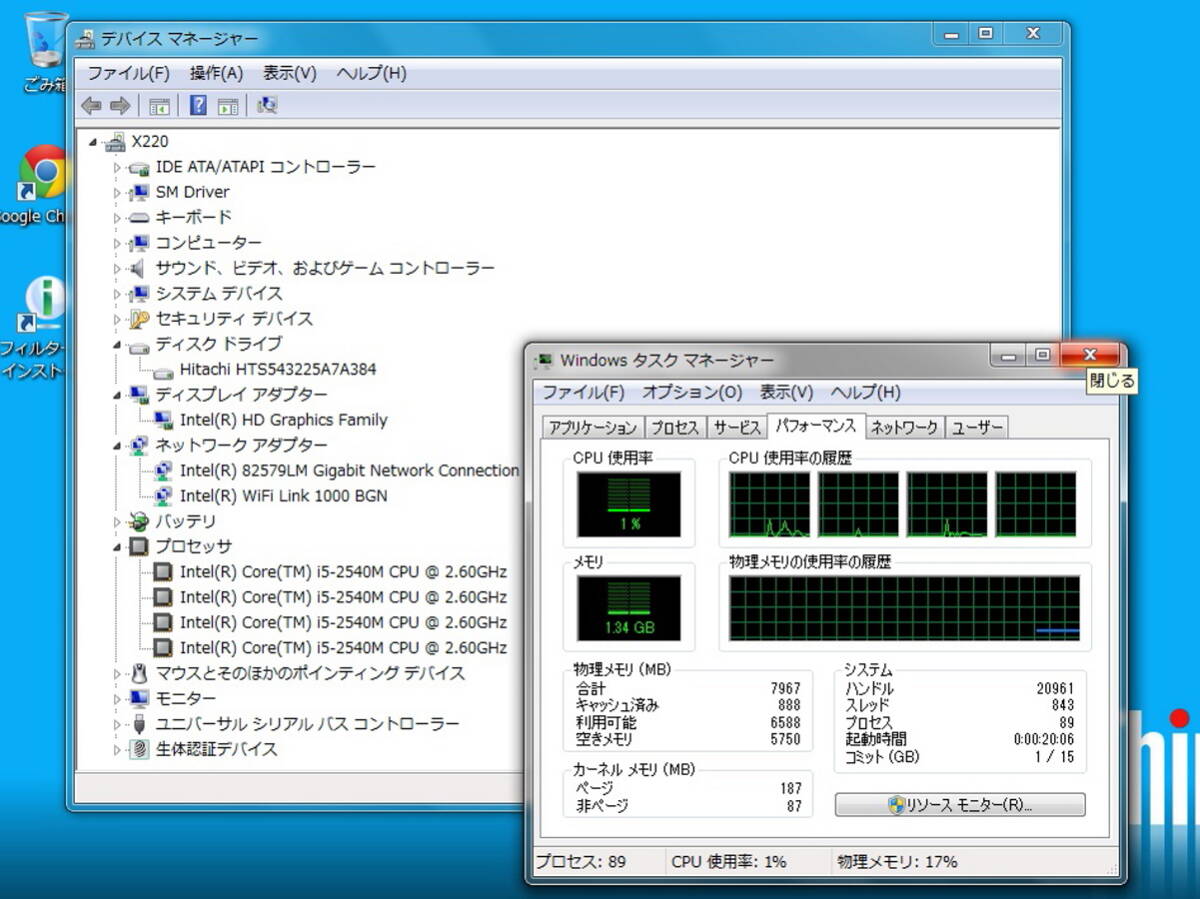Switch to the プロセス tab
The width and height of the screenshot is (1200, 899).
(x=674, y=428)
